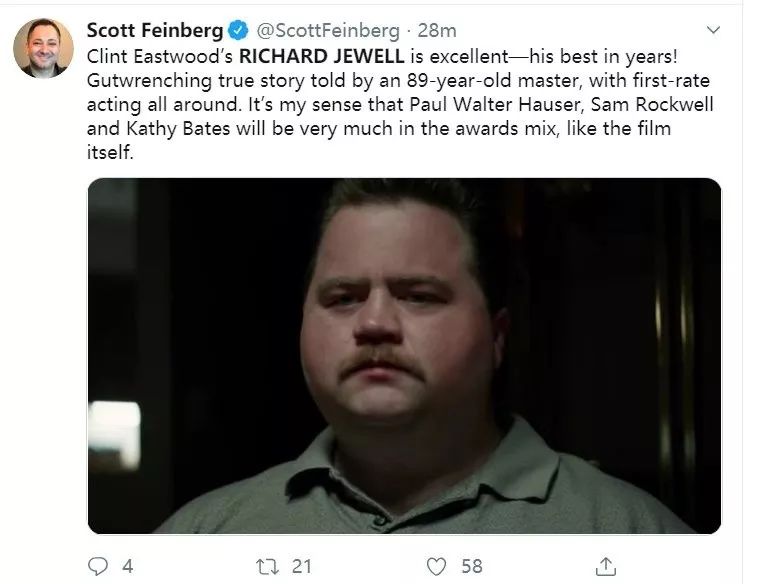This screenshot has width=777, height=584.
Task: View the Richard Jewell movie still image
Action: [x=404, y=355]
